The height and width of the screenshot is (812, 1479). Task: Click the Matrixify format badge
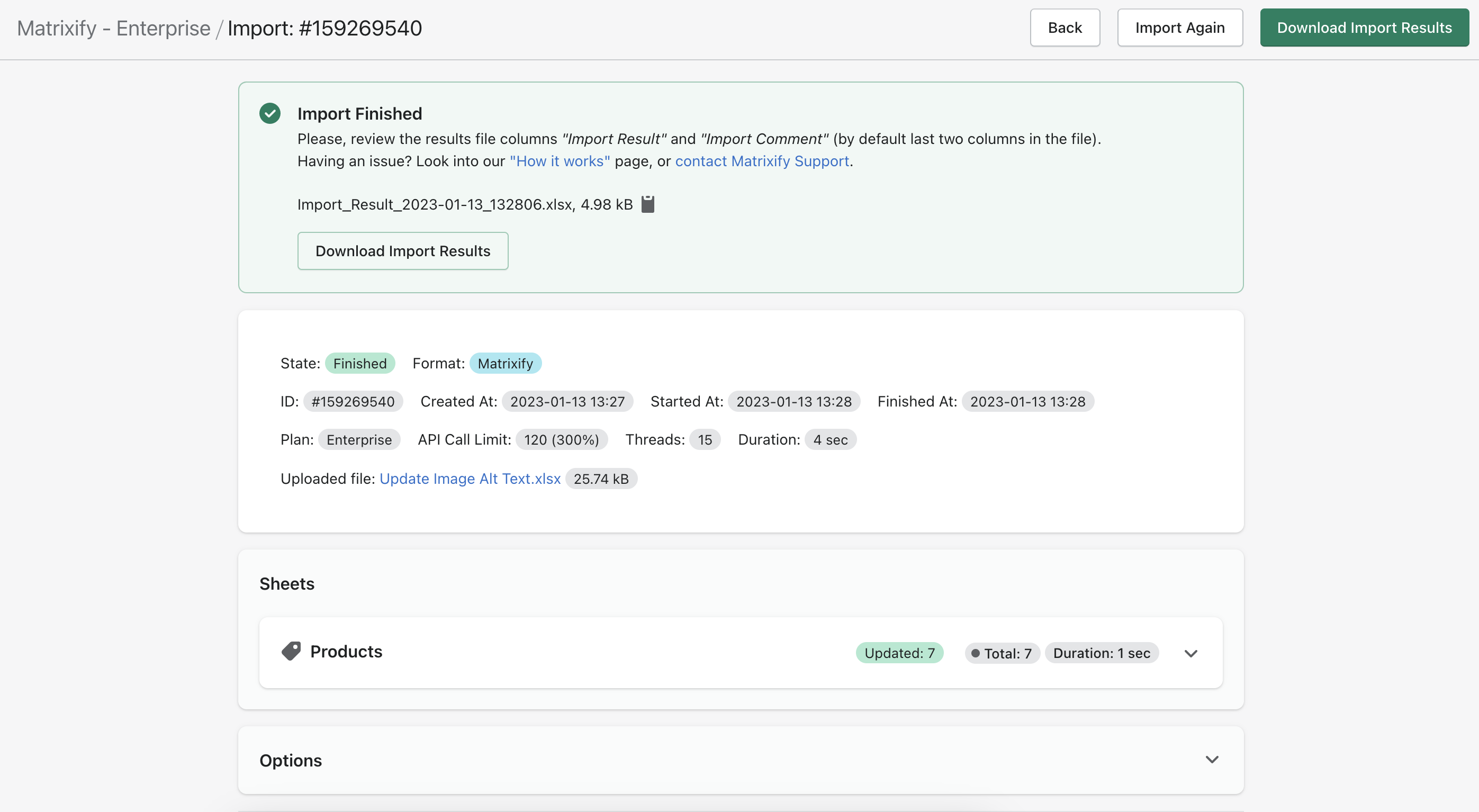click(504, 363)
